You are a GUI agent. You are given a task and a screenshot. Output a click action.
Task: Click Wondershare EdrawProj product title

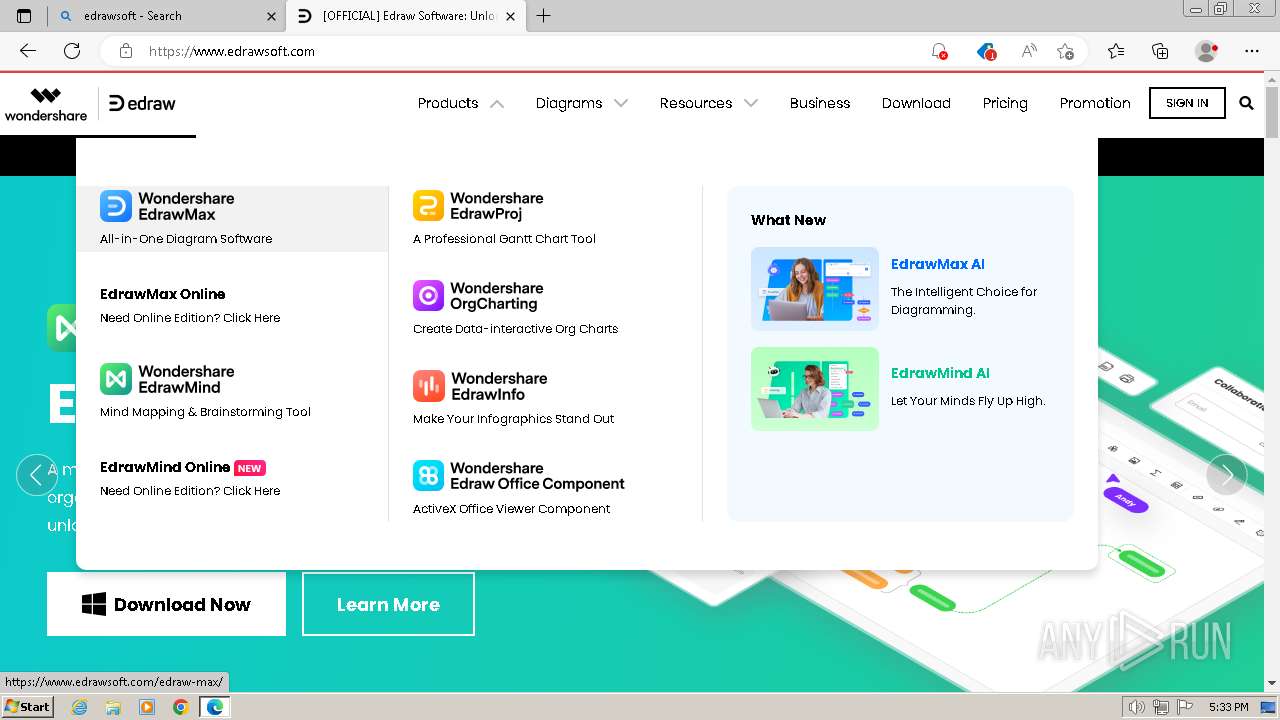click(497, 206)
